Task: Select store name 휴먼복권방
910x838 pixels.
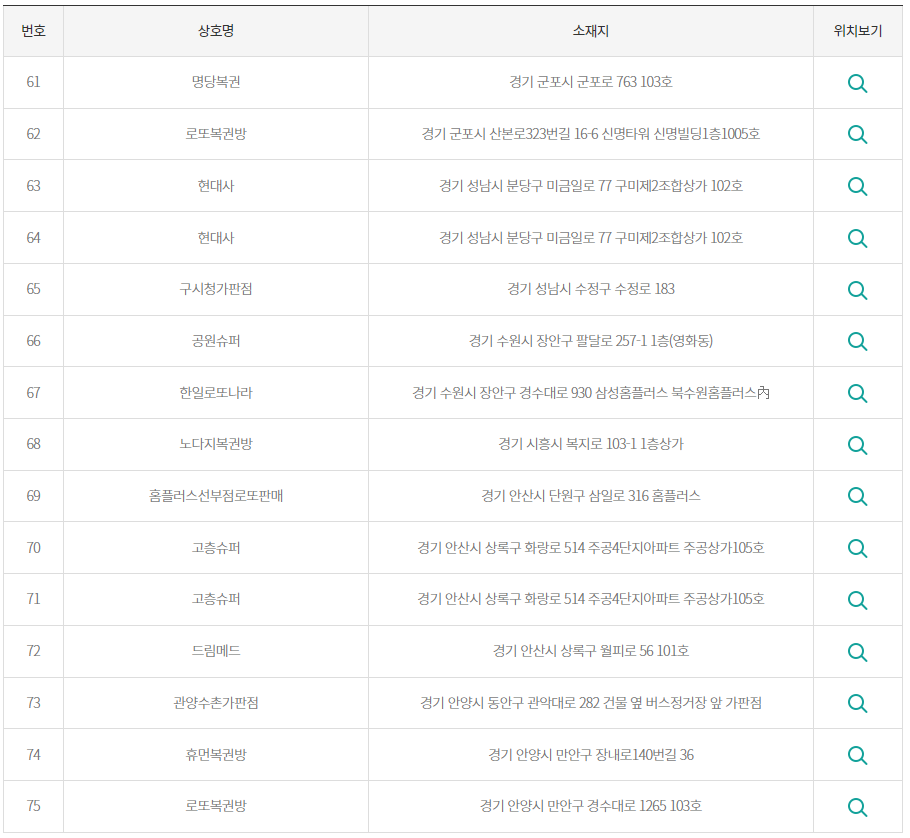Action: pos(216,754)
